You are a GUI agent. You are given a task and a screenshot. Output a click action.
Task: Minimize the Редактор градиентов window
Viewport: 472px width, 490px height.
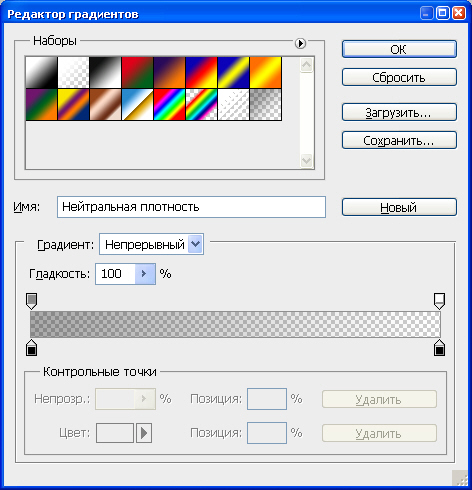[426, 13]
